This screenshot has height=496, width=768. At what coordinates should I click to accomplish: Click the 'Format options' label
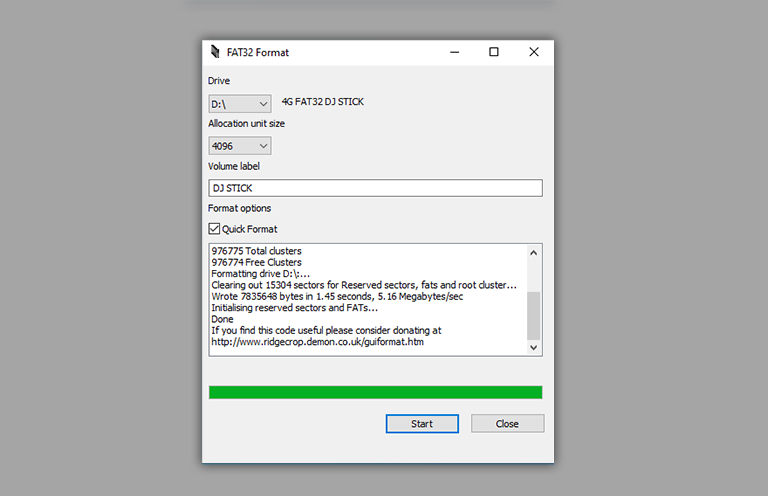coord(240,208)
